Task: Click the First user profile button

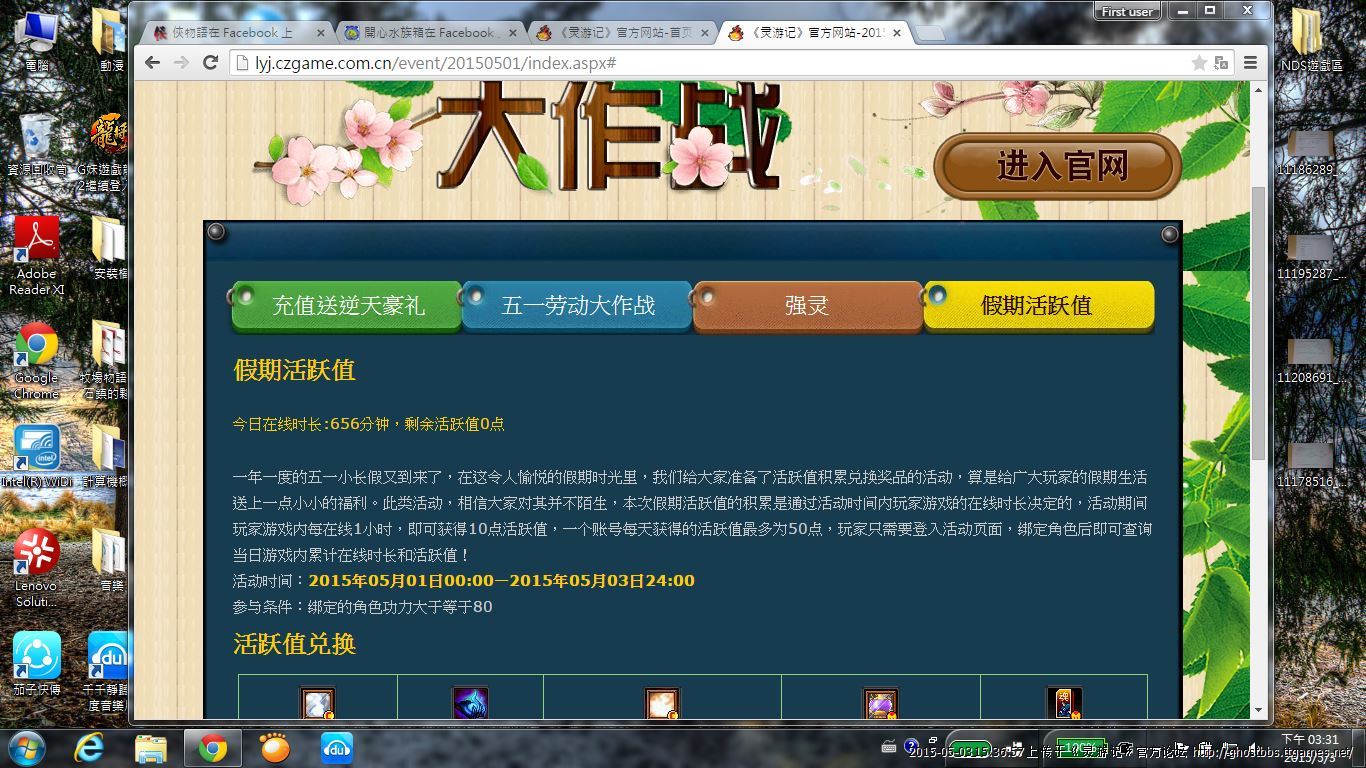Action: click(1127, 12)
